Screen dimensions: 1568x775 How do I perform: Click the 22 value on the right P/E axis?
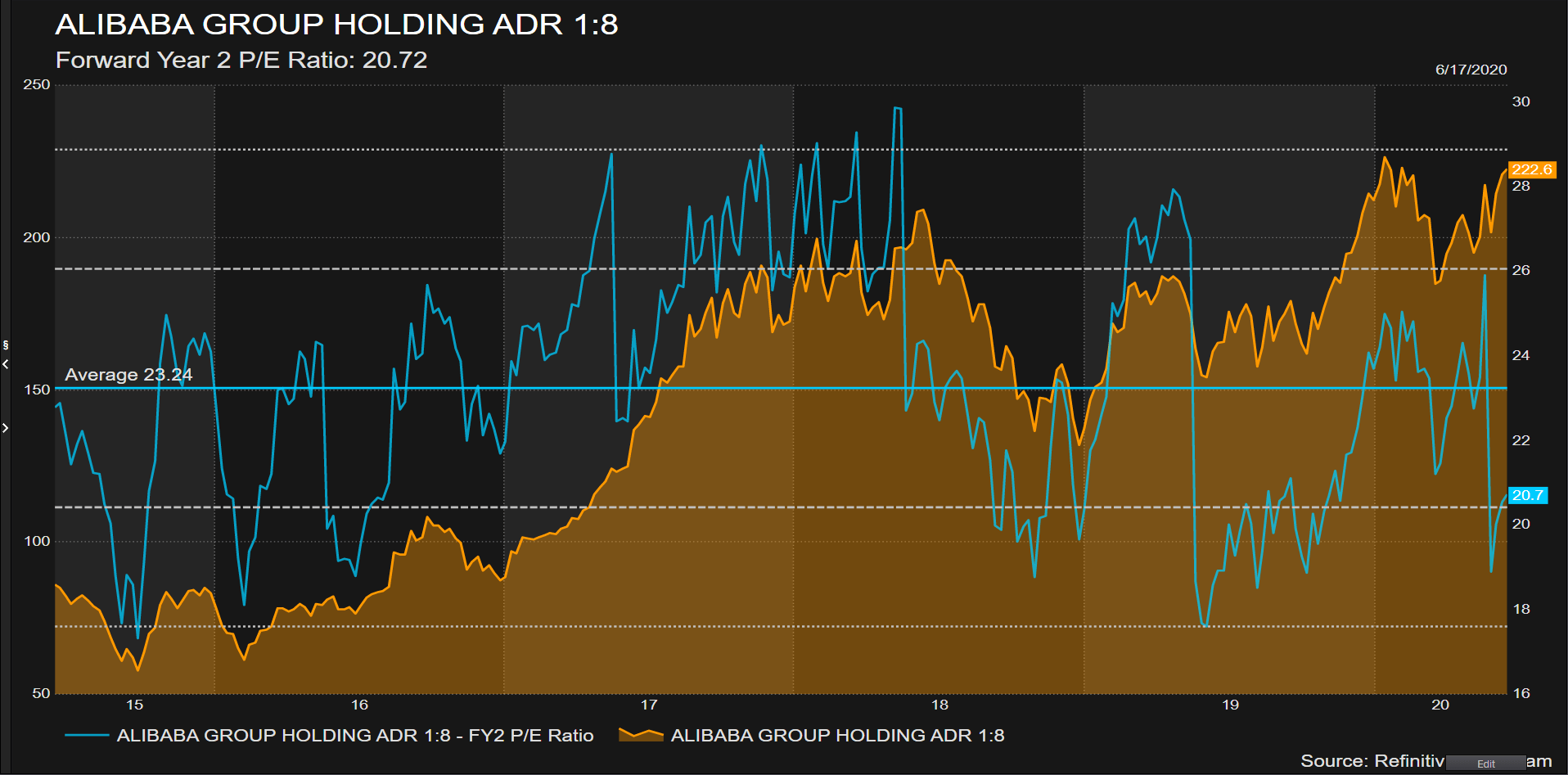(x=1521, y=440)
